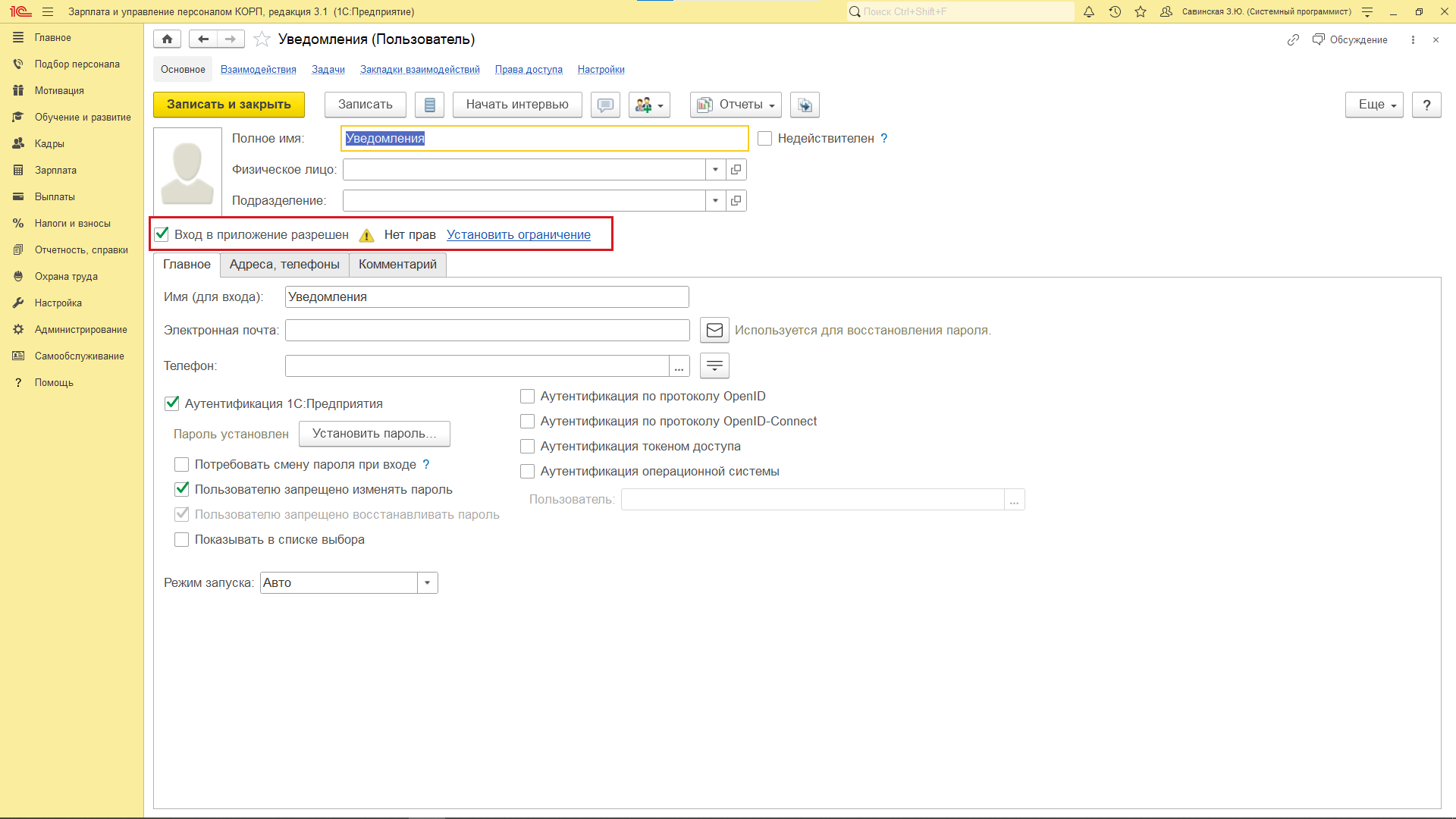Toggle Аутентификация по протоколу OpenID checkbox

pos(527,396)
